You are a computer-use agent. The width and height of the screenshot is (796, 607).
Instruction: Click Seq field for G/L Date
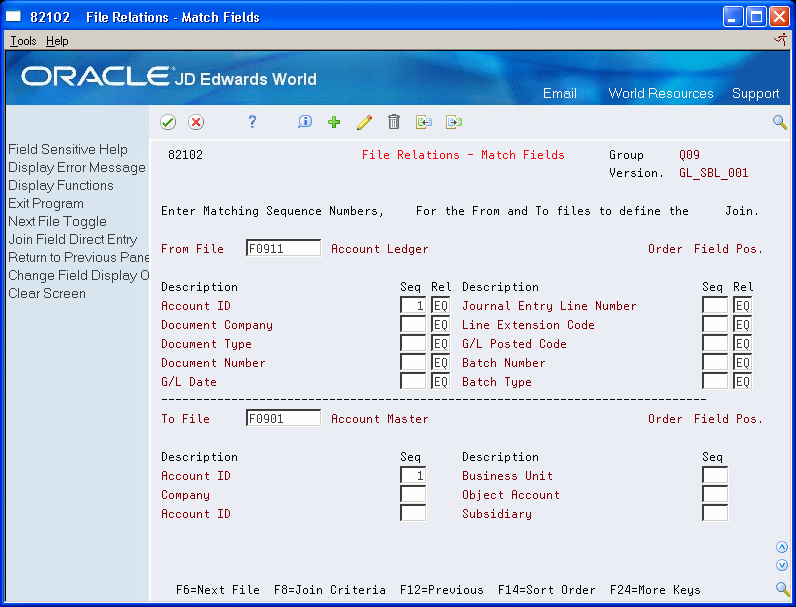coord(413,381)
